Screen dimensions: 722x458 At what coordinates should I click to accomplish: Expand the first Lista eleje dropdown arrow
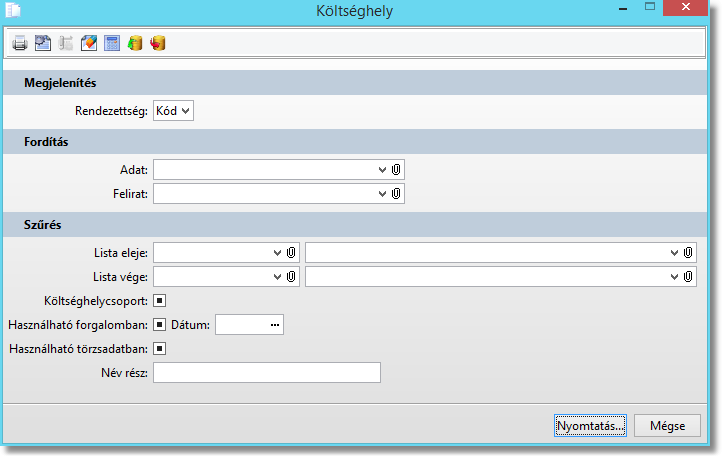tap(277, 253)
